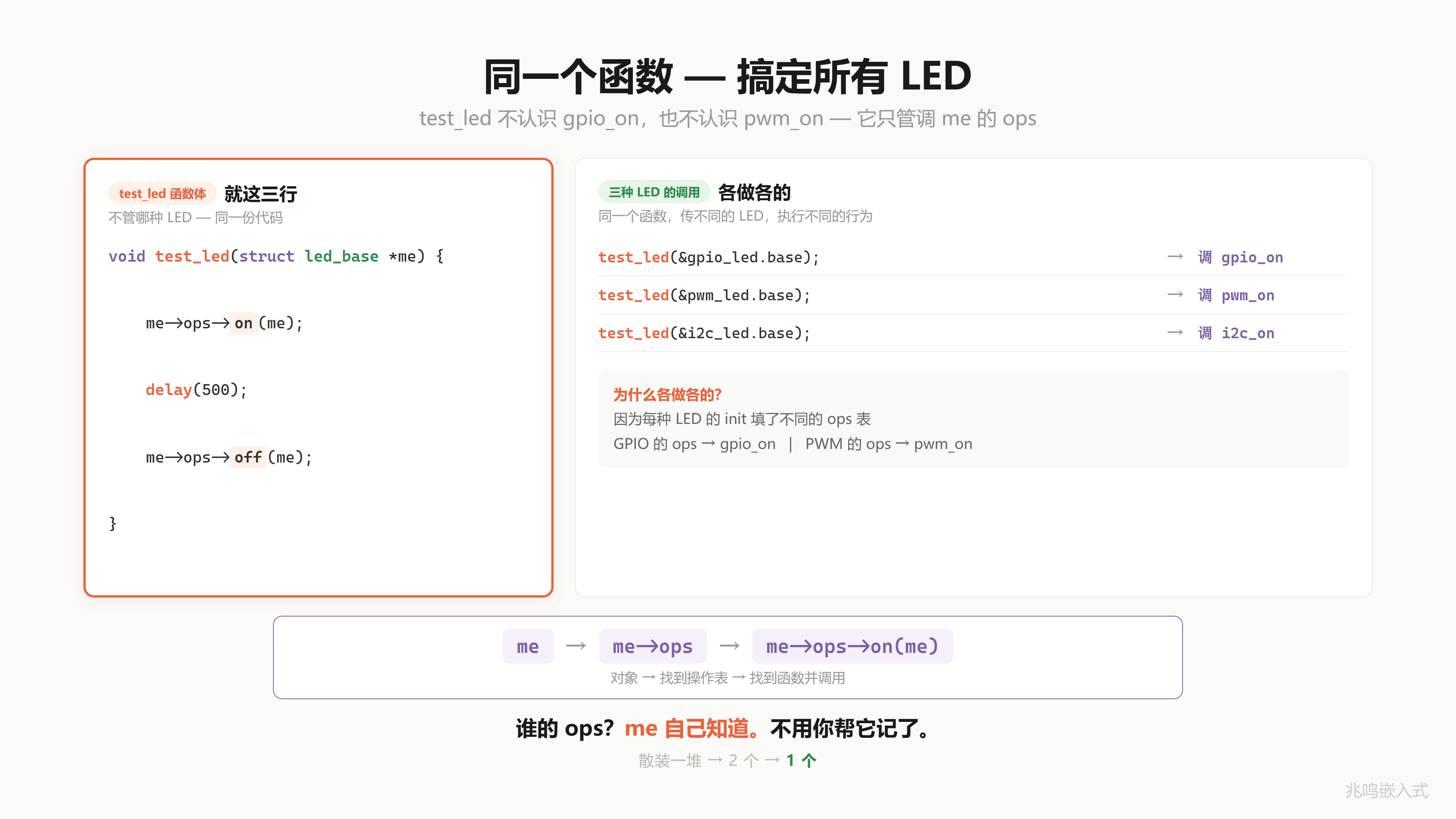Select the 'me→ops' chip

[652, 646]
